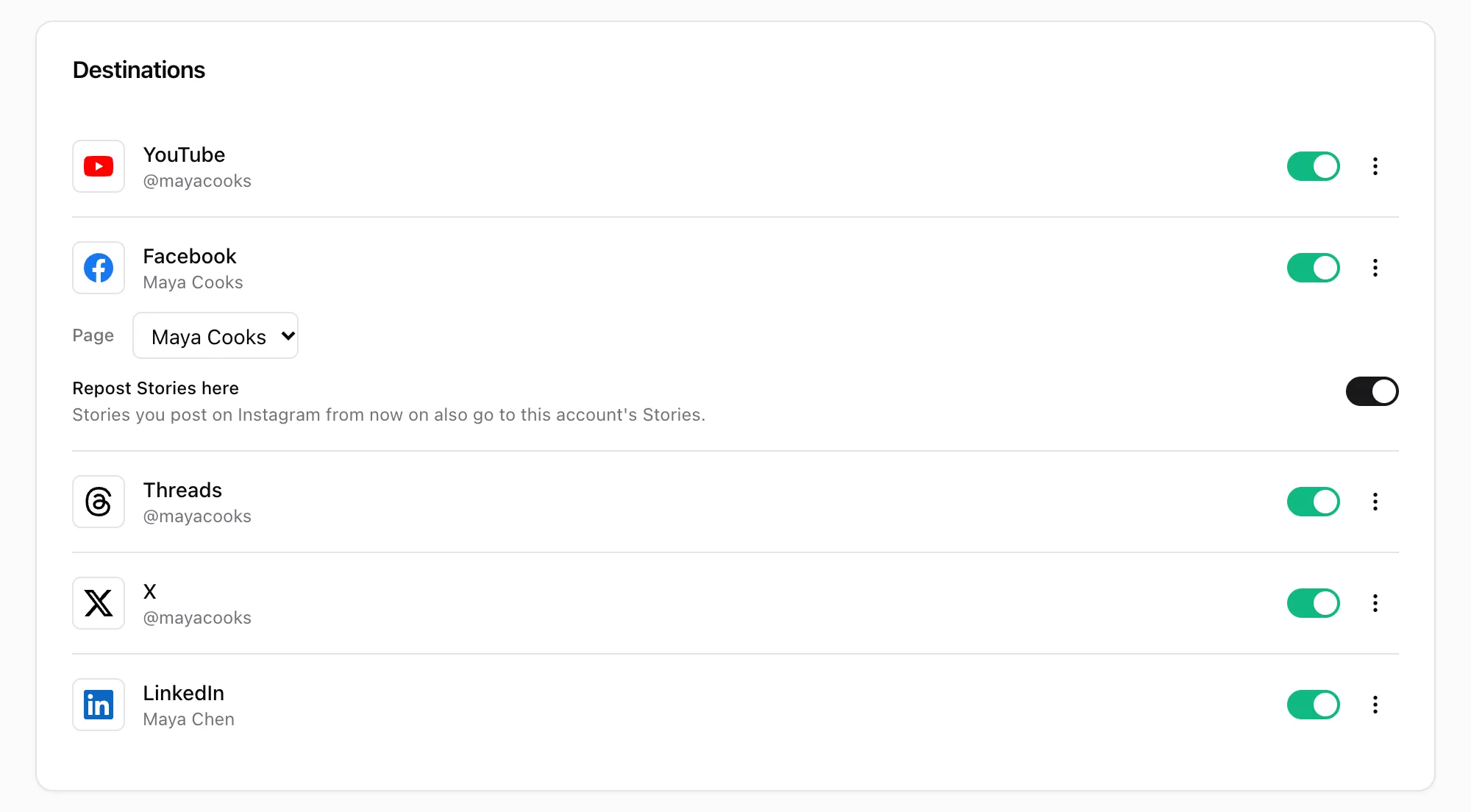Click the Threads logo icon
The height and width of the screenshot is (812, 1471).
(x=99, y=502)
